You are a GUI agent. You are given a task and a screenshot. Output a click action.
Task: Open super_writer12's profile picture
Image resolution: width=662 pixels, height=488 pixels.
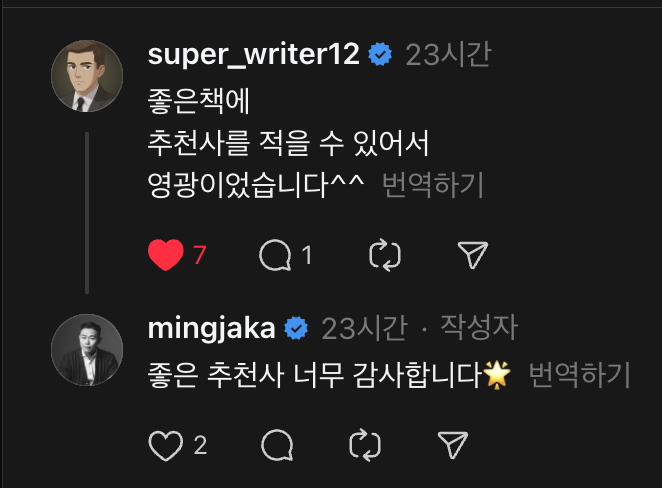[x=87, y=76]
